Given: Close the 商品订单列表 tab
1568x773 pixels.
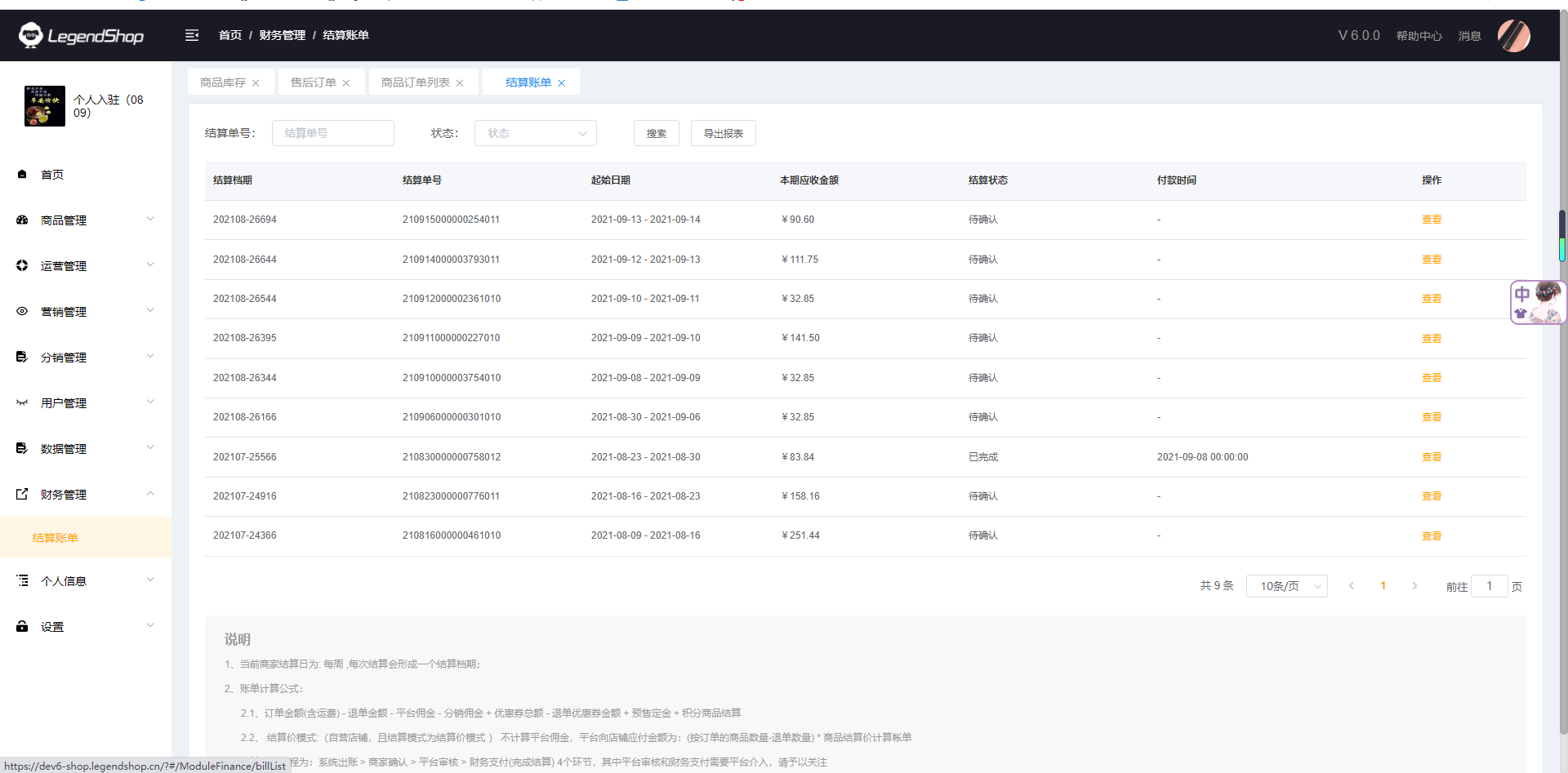Looking at the screenshot, I should tap(460, 83).
